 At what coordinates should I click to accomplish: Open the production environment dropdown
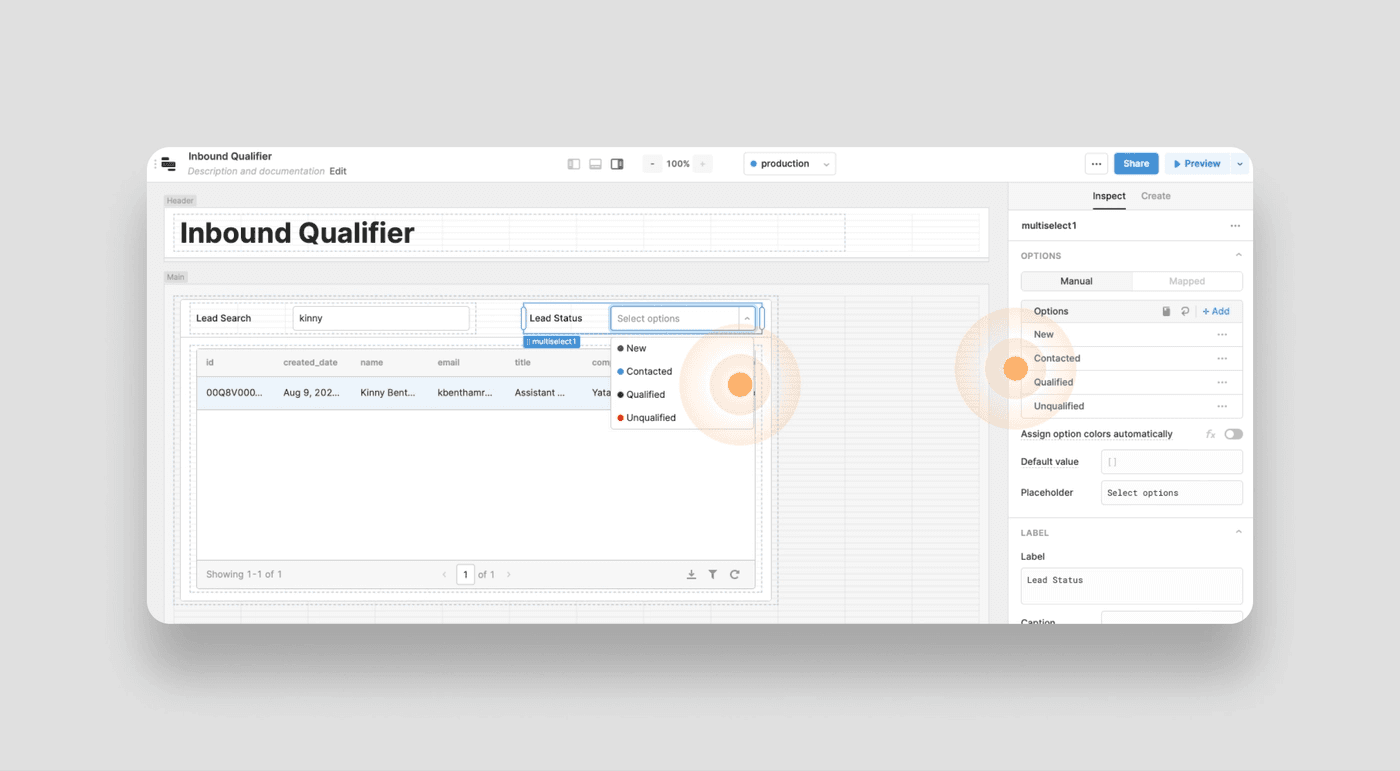pyautogui.click(x=789, y=164)
